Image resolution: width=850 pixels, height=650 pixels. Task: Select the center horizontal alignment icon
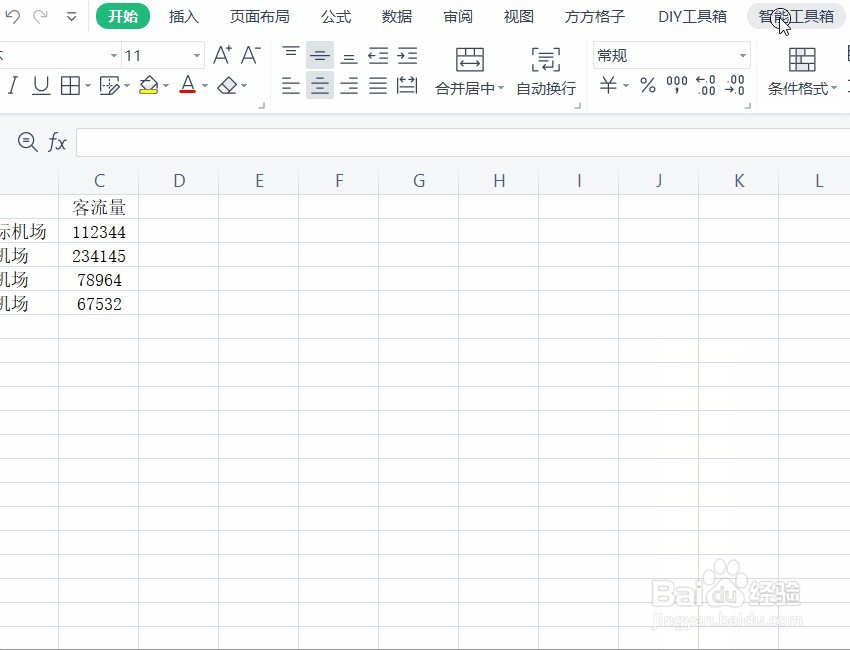click(319, 86)
